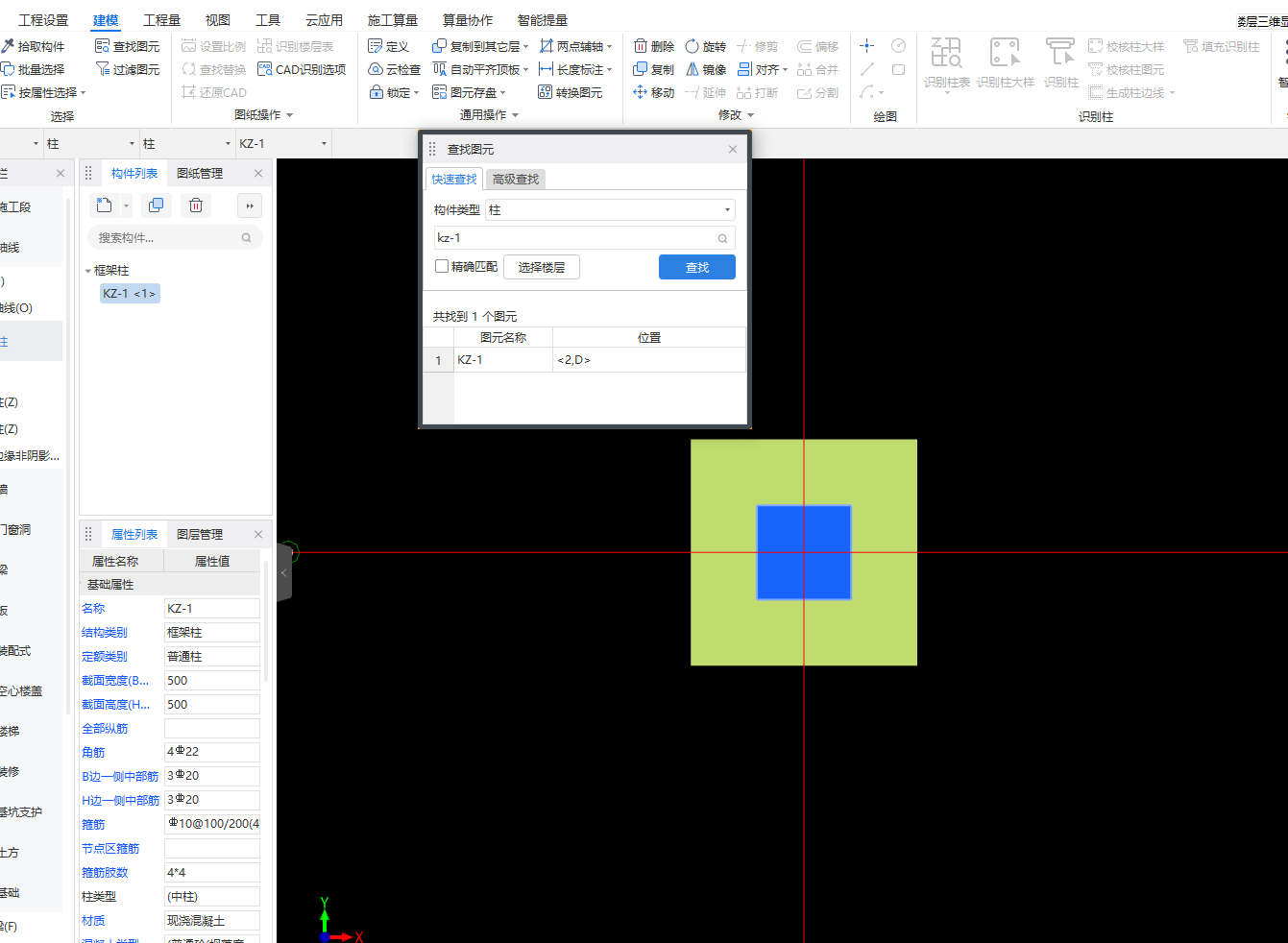Click the blue column square in canvas
This screenshot has height=943, width=1288.
coord(804,552)
